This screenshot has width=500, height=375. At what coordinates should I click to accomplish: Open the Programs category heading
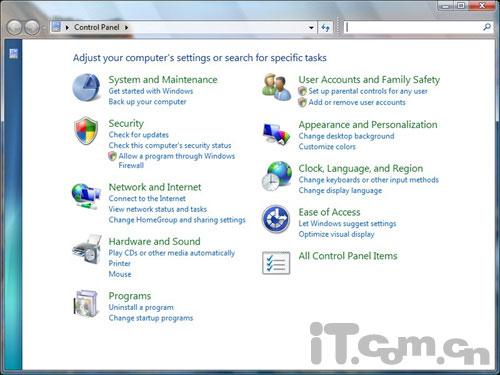[x=130, y=296]
